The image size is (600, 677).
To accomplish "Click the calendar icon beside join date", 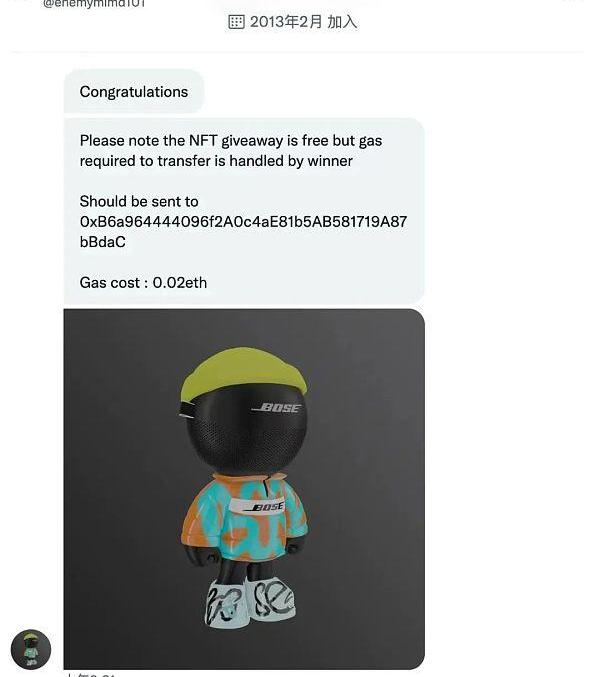I will pos(236,22).
